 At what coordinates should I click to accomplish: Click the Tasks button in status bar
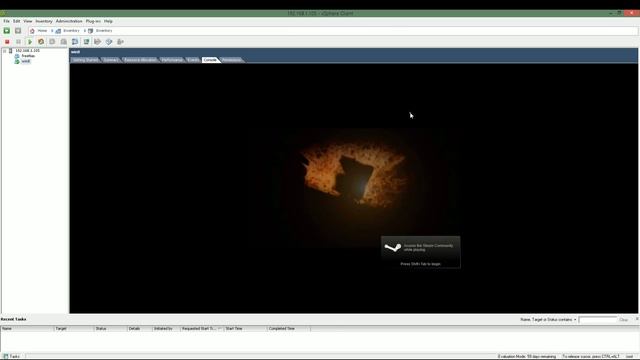[x=12, y=356]
